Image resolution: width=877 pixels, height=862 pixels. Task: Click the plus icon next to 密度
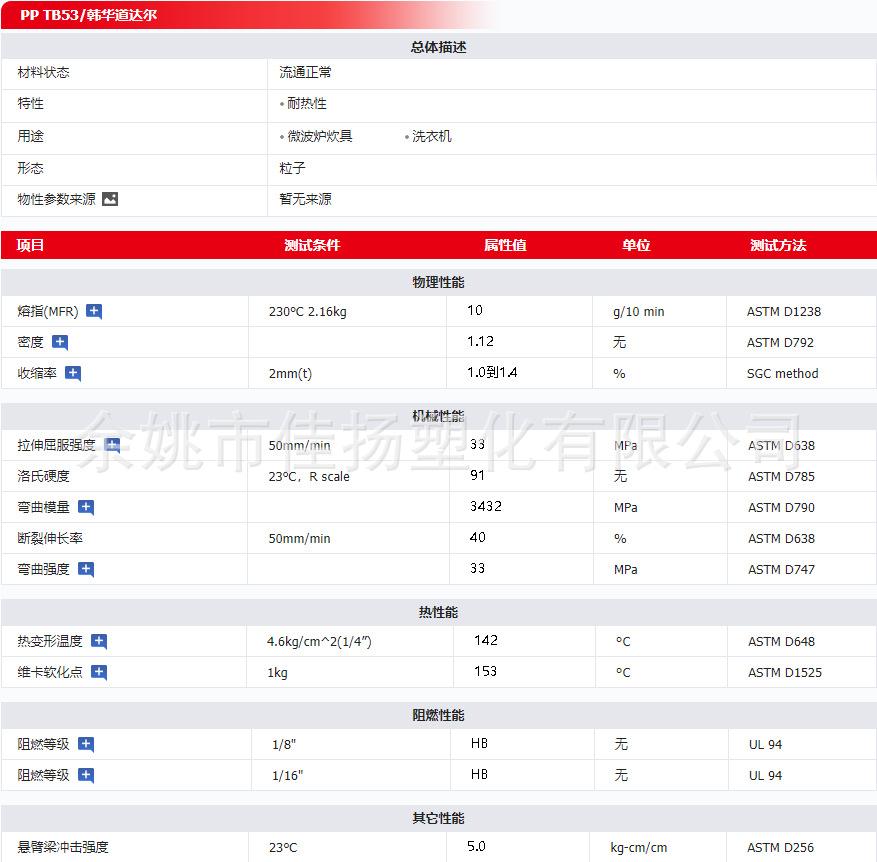(60, 342)
